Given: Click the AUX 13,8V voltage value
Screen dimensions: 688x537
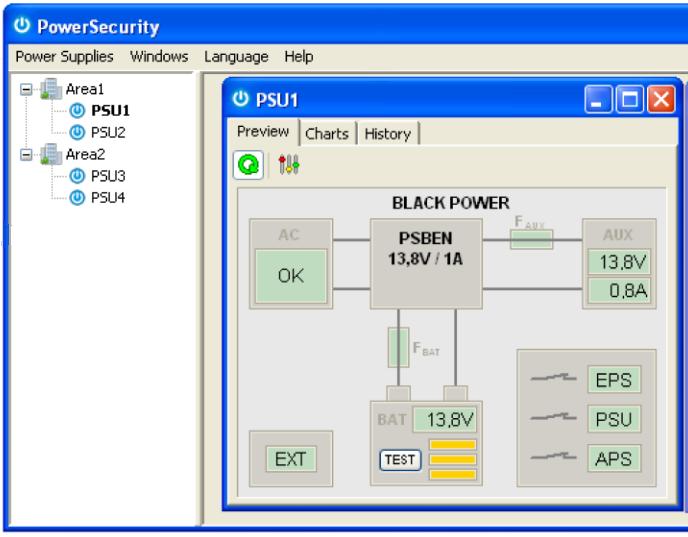Looking at the screenshot, I should coord(619,262).
